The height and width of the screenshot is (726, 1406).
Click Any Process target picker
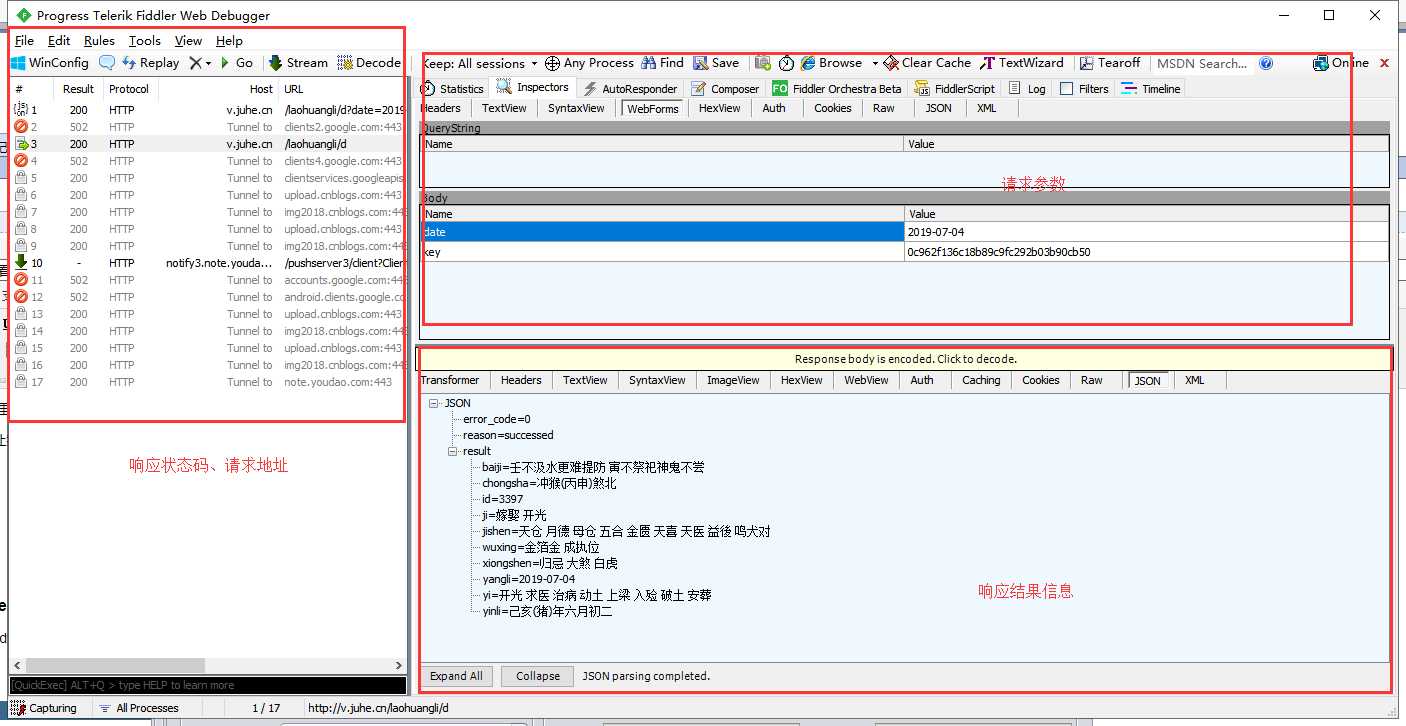(x=589, y=62)
